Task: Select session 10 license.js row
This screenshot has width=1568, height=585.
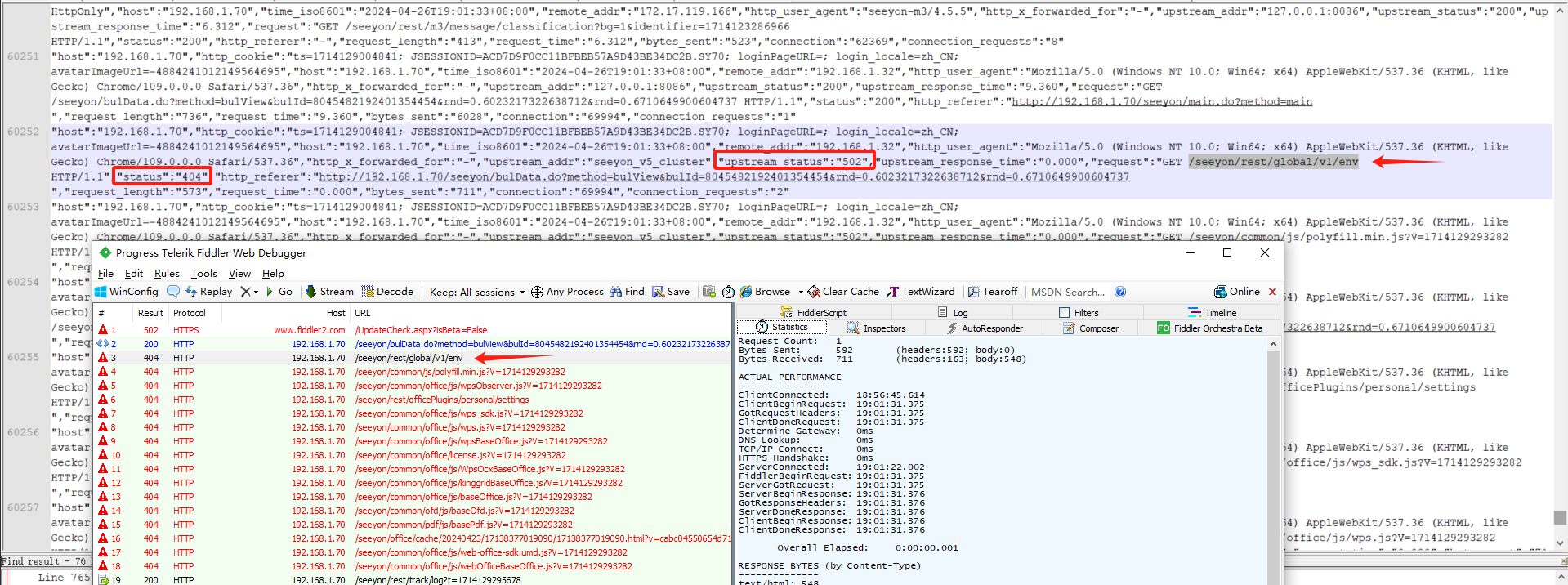Action: pyautogui.click(x=413, y=455)
